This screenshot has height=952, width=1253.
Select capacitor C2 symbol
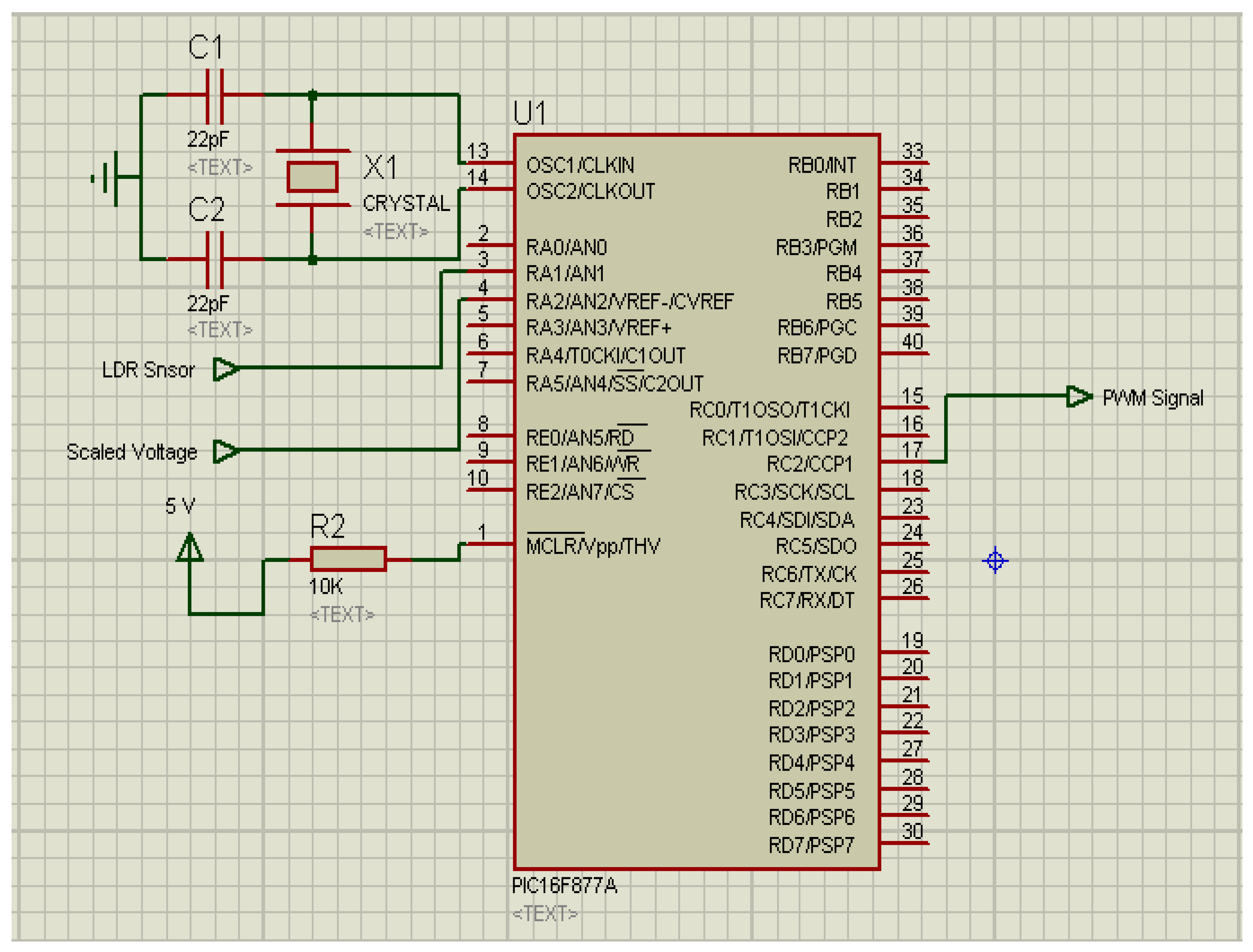214,259
